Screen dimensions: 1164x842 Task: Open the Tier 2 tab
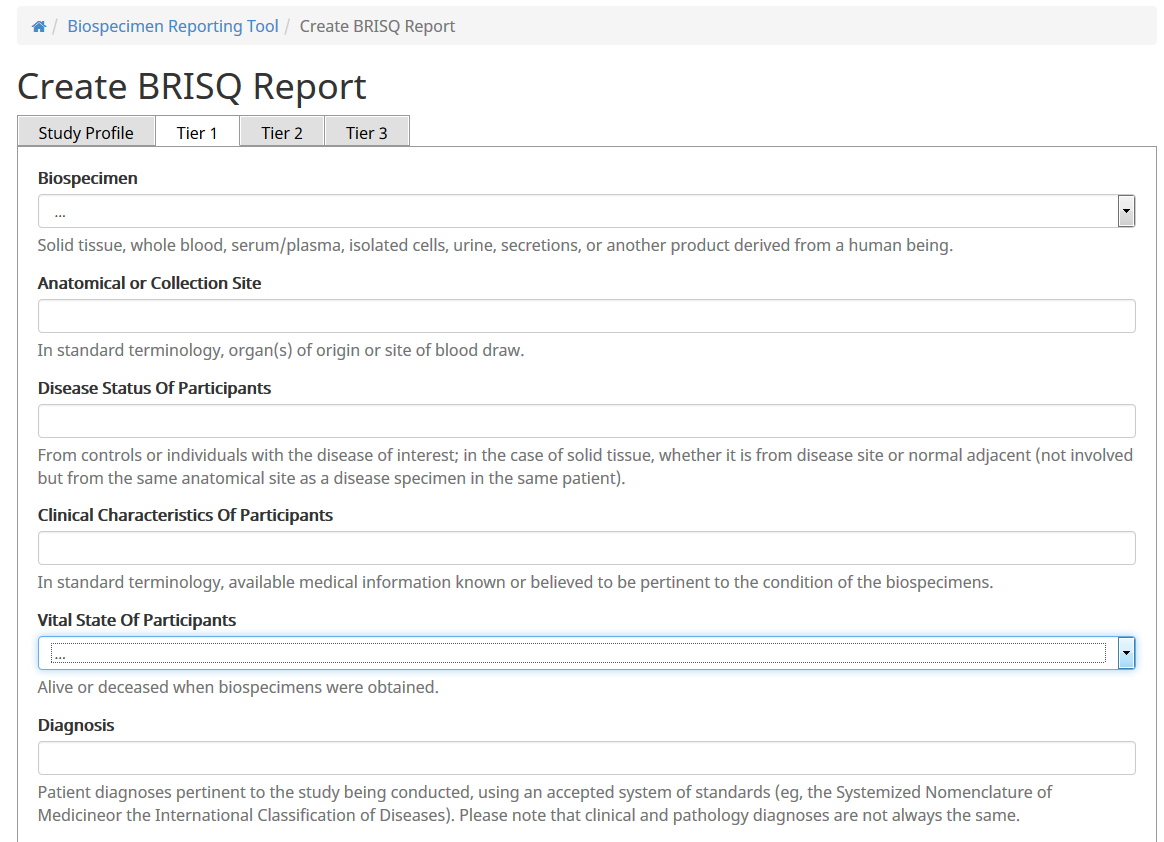[x=282, y=132]
